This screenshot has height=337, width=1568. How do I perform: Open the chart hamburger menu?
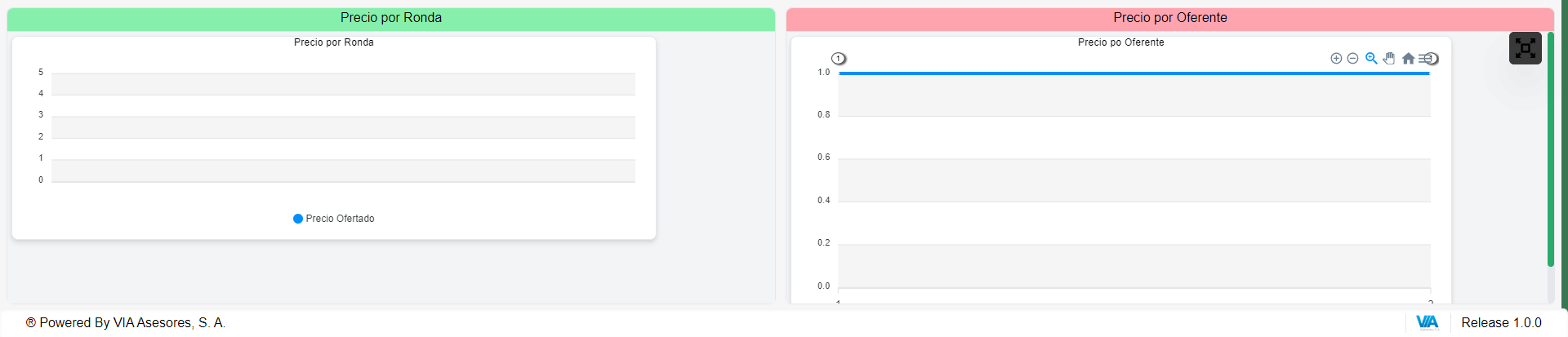[x=1424, y=59]
